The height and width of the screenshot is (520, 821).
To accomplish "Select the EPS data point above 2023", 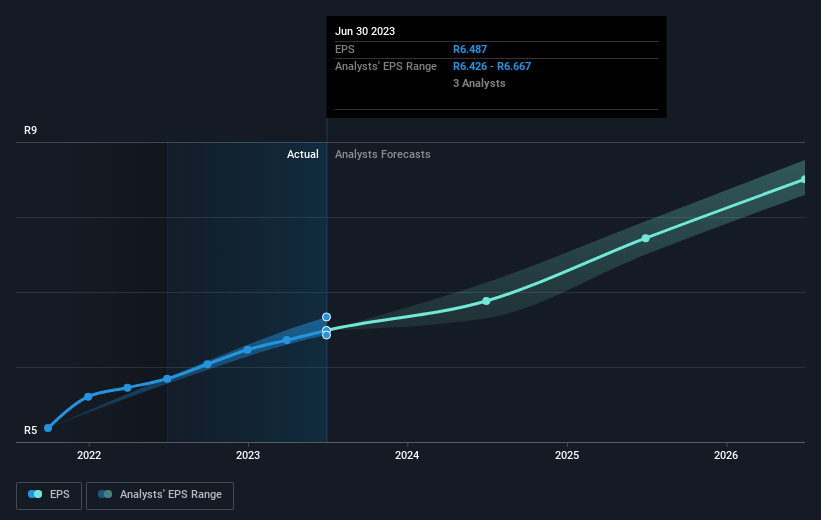I will coord(248,349).
